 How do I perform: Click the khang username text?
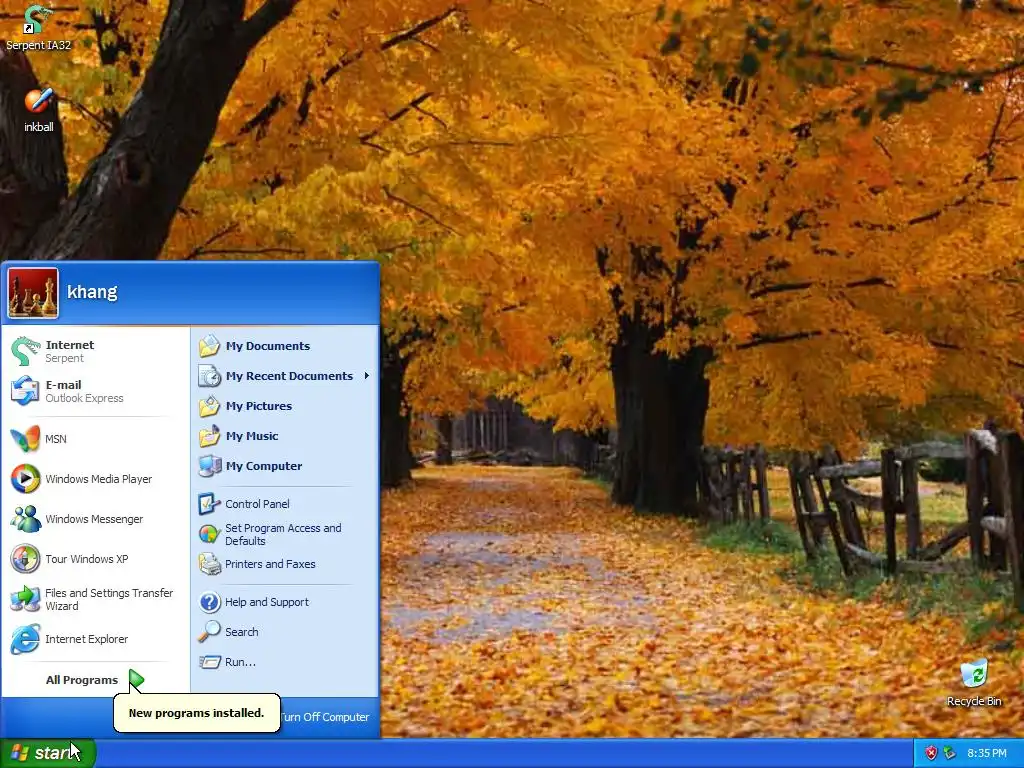[x=92, y=292]
